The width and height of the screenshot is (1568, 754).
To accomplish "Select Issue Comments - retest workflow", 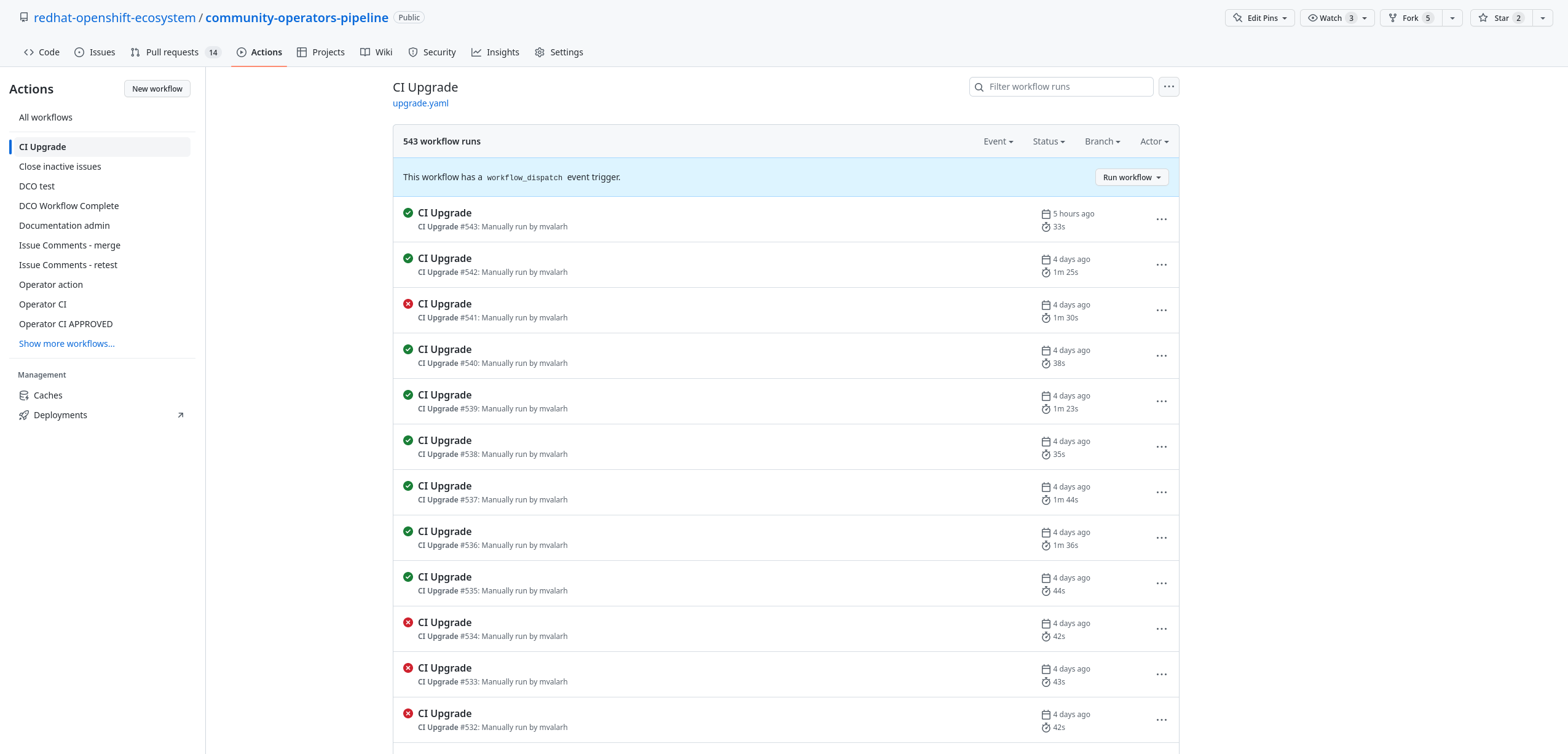I will coord(100,265).
